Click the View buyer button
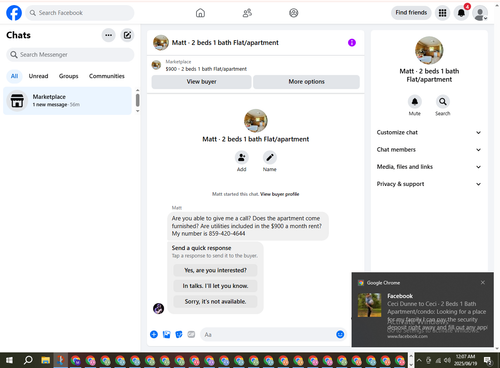 coord(201,82)
